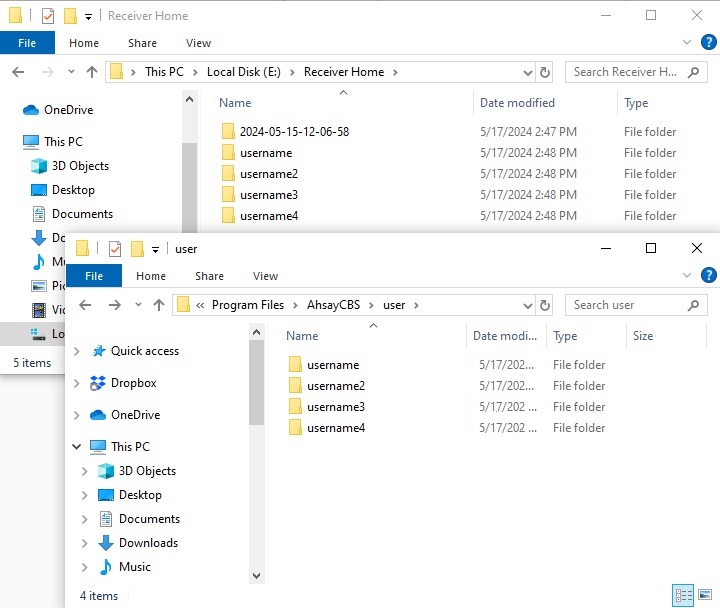Click the Back arrow in user window

[85, 305]
